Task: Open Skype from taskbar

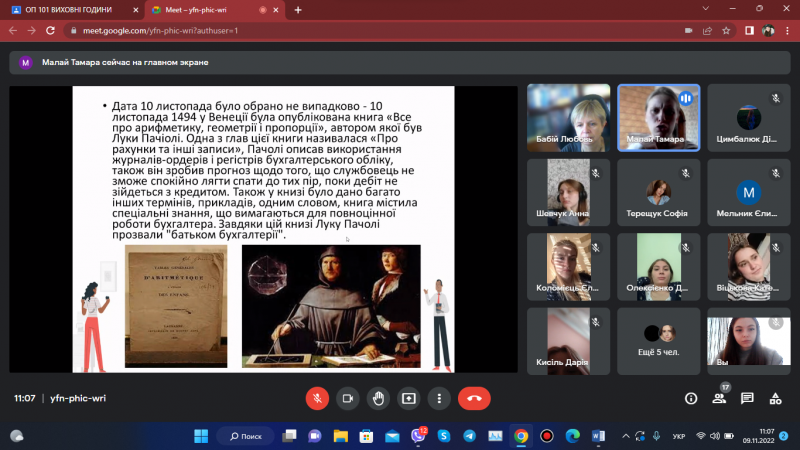Action: tap(444, 436)
